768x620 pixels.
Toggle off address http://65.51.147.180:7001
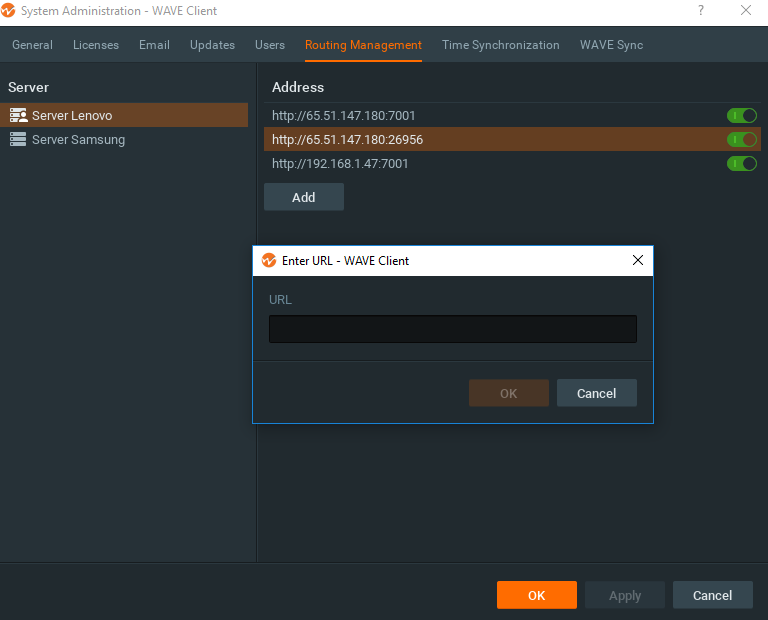tap(742, 116)
